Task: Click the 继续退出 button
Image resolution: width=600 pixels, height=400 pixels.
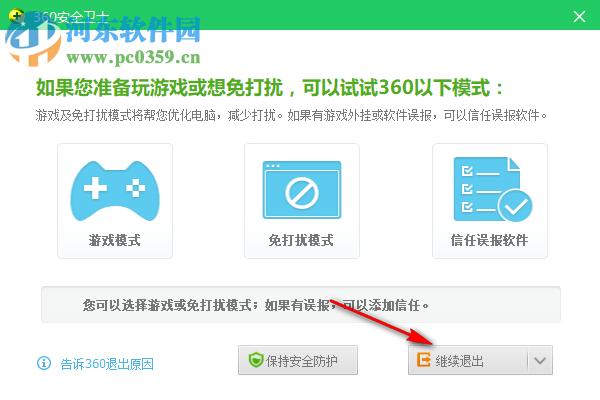Action: point(468,360)
